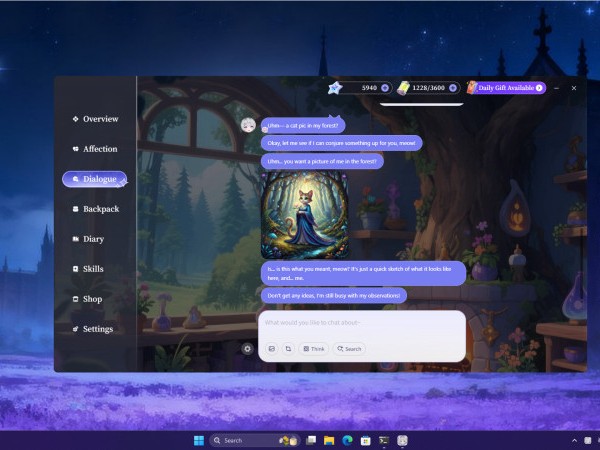600x450 pixels.
Task: Toggle the Search mode button
Action: (349, 349)
